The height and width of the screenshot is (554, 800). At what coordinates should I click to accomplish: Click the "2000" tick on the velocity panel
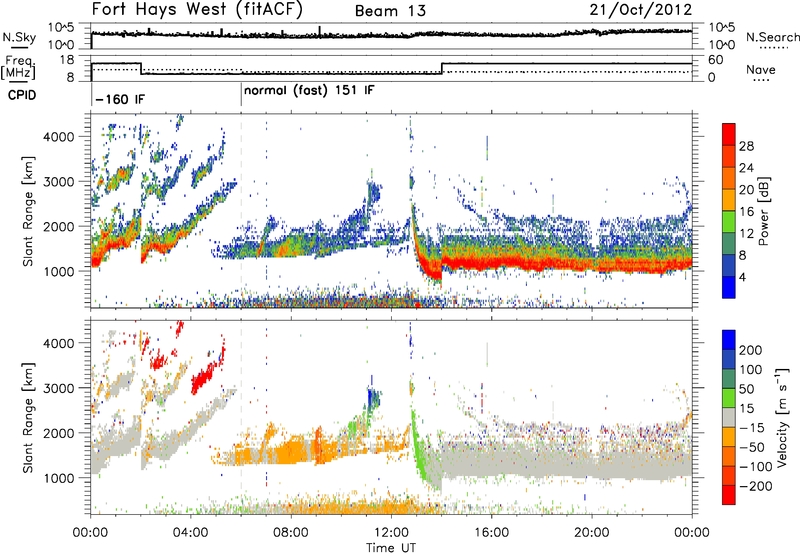pyautogui.click(x=59, y=433)
